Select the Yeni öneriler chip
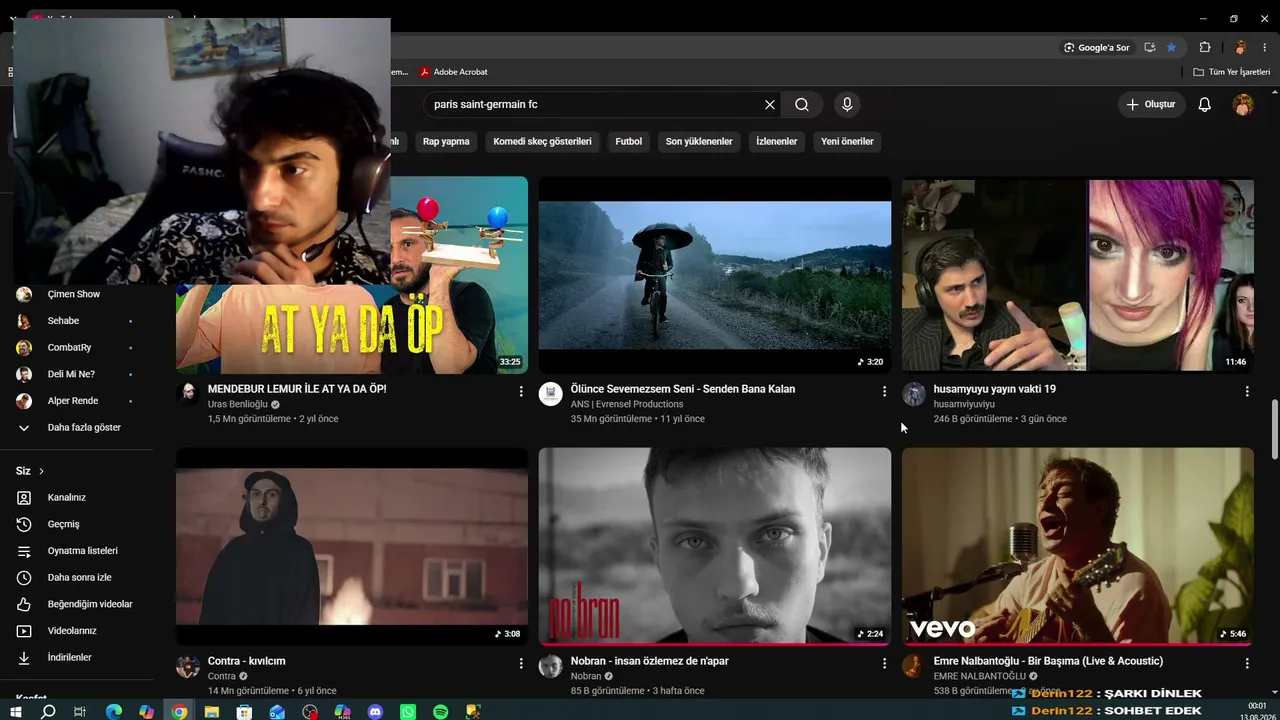 (847, 141)
